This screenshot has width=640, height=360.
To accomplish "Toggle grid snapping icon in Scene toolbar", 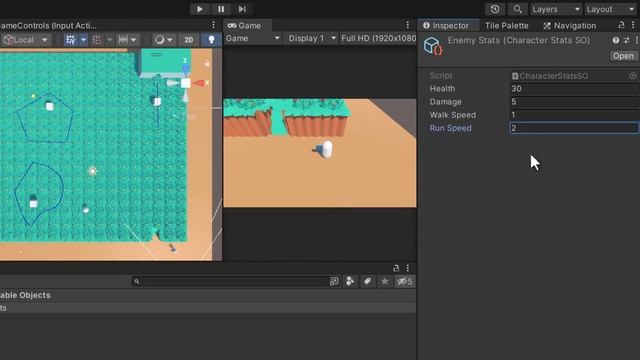I will [x=97, y=40].
